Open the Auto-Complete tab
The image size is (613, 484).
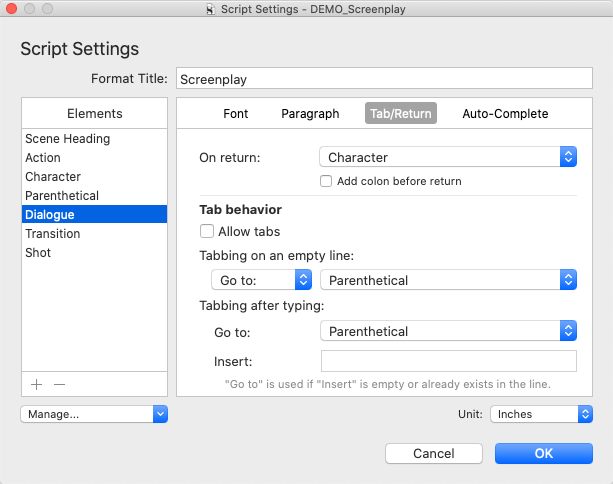tap(505, 114)
